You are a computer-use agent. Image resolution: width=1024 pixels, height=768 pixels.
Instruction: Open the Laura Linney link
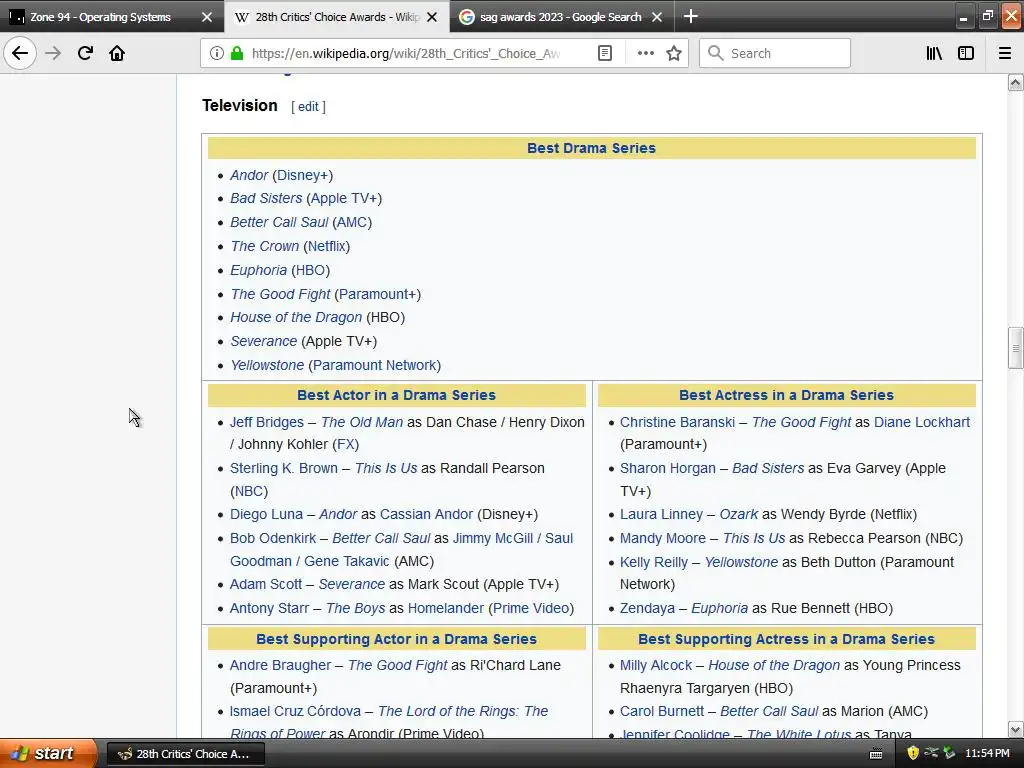[661, 514]
